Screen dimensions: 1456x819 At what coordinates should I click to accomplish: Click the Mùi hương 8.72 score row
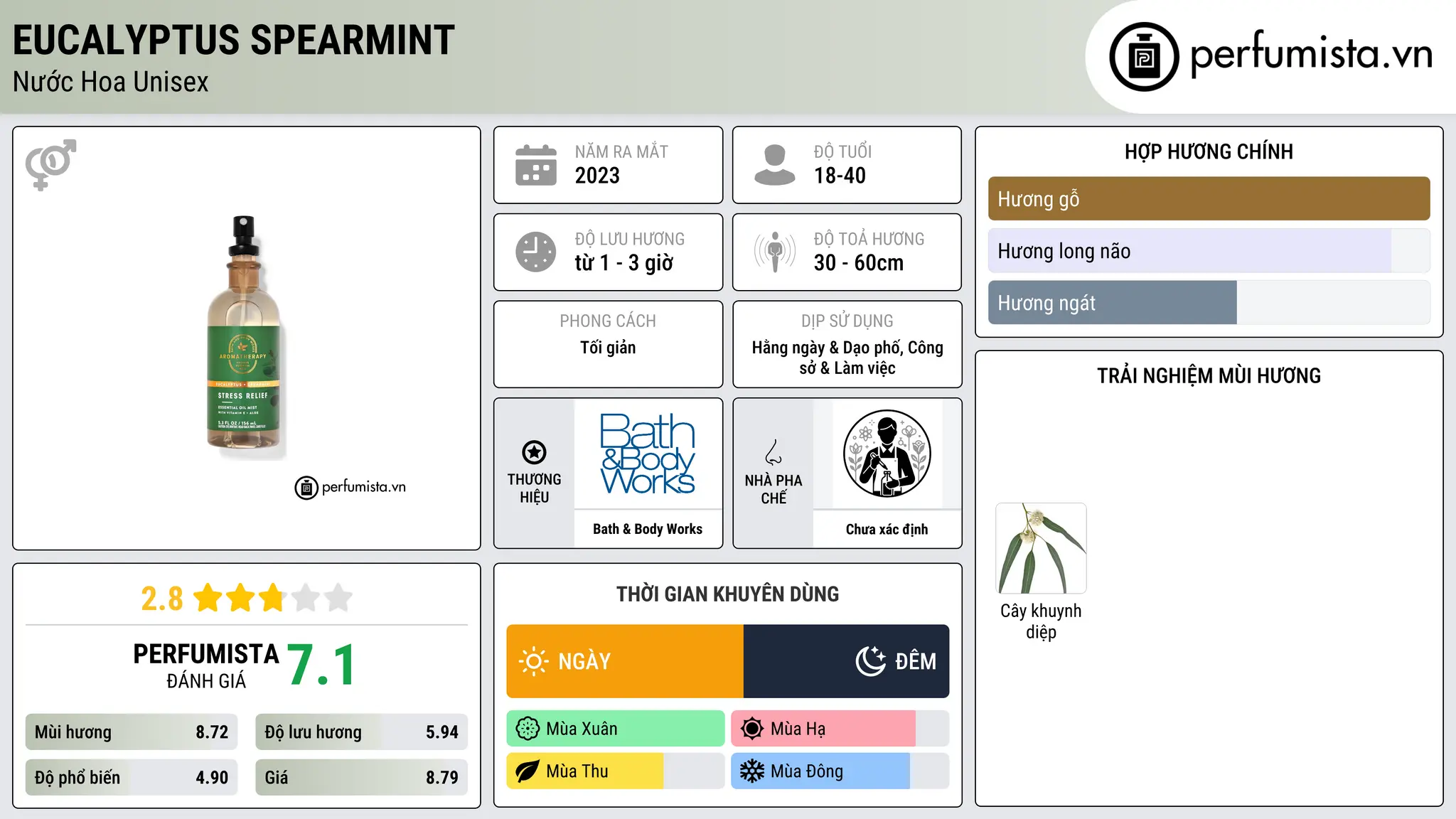pos(132,732)
